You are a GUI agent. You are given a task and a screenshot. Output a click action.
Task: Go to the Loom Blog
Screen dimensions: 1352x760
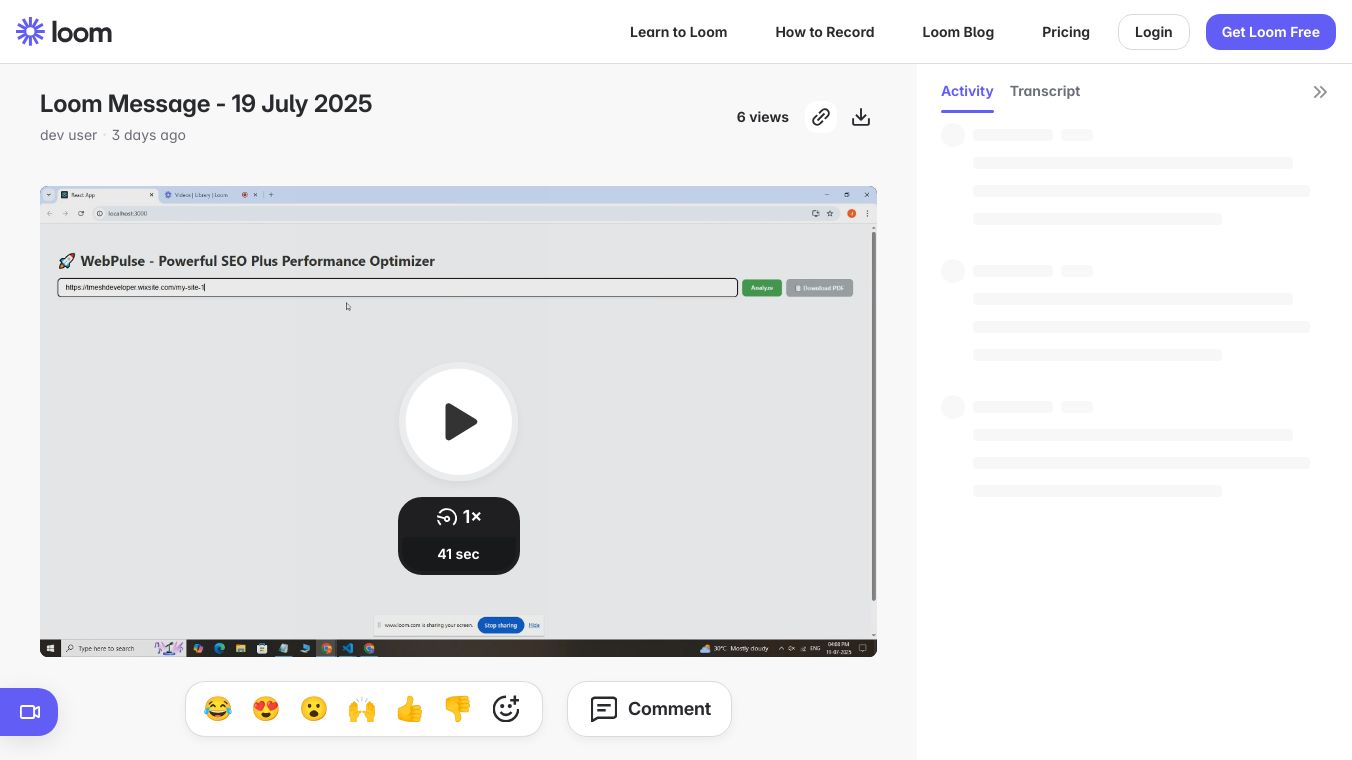tap(958, 32)
